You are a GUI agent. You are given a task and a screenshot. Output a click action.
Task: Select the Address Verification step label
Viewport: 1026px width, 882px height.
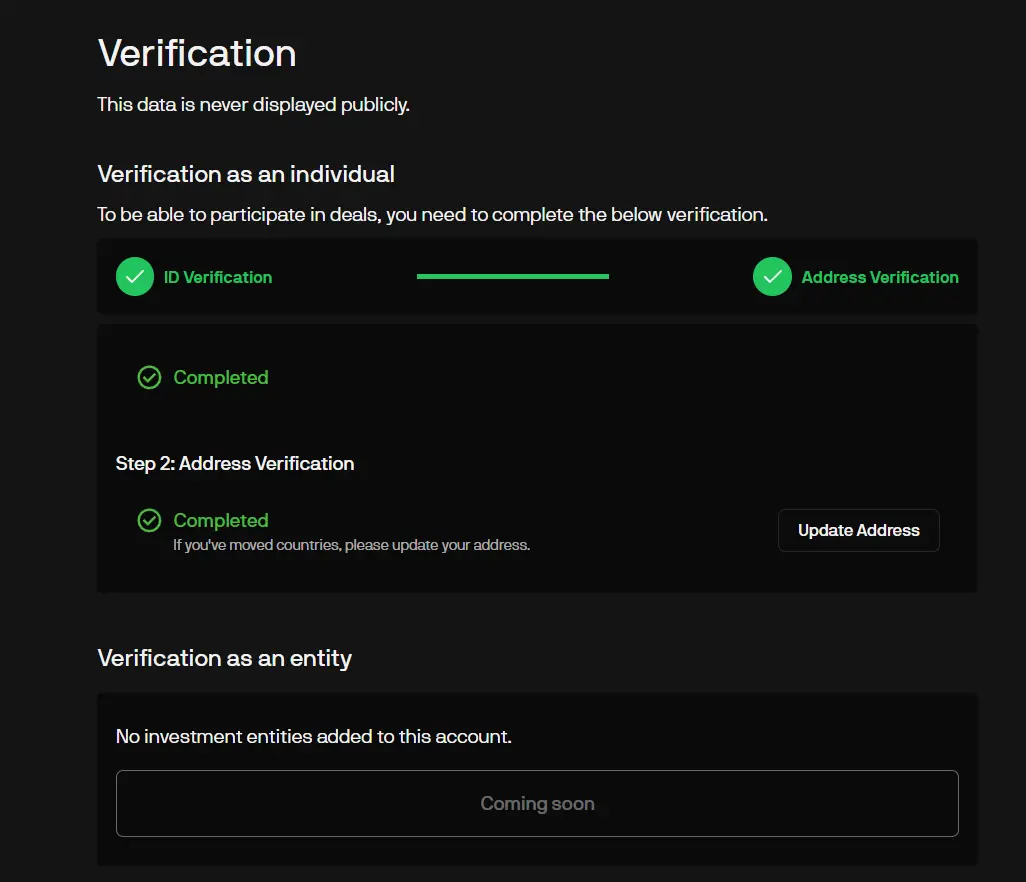click(x=880, y=277)
